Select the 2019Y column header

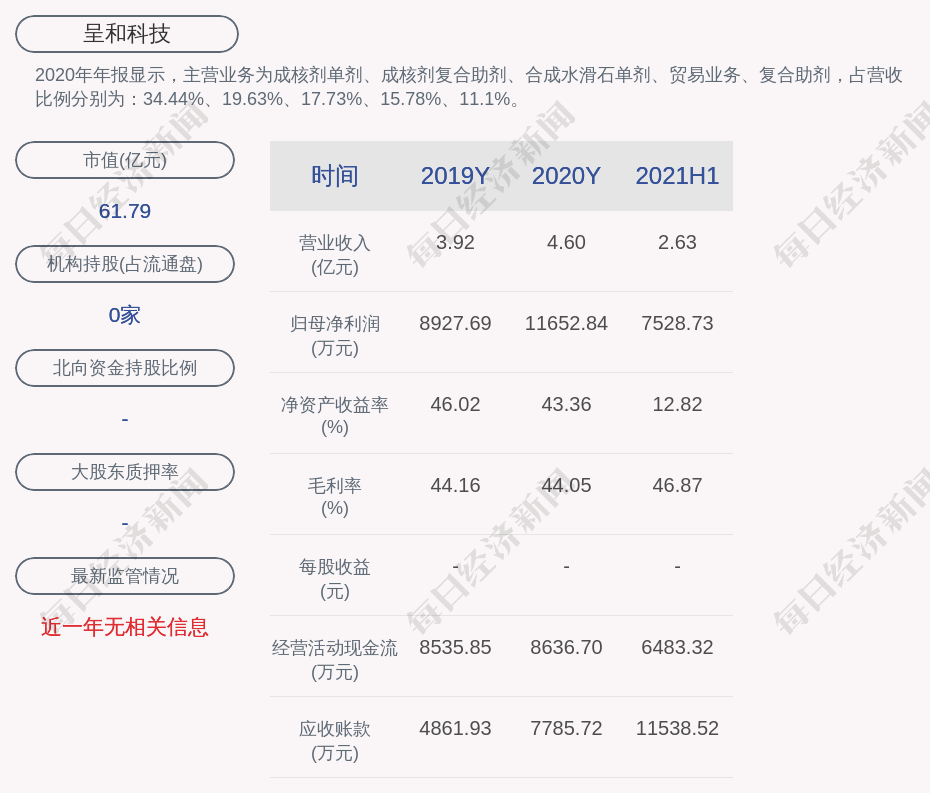455,176
